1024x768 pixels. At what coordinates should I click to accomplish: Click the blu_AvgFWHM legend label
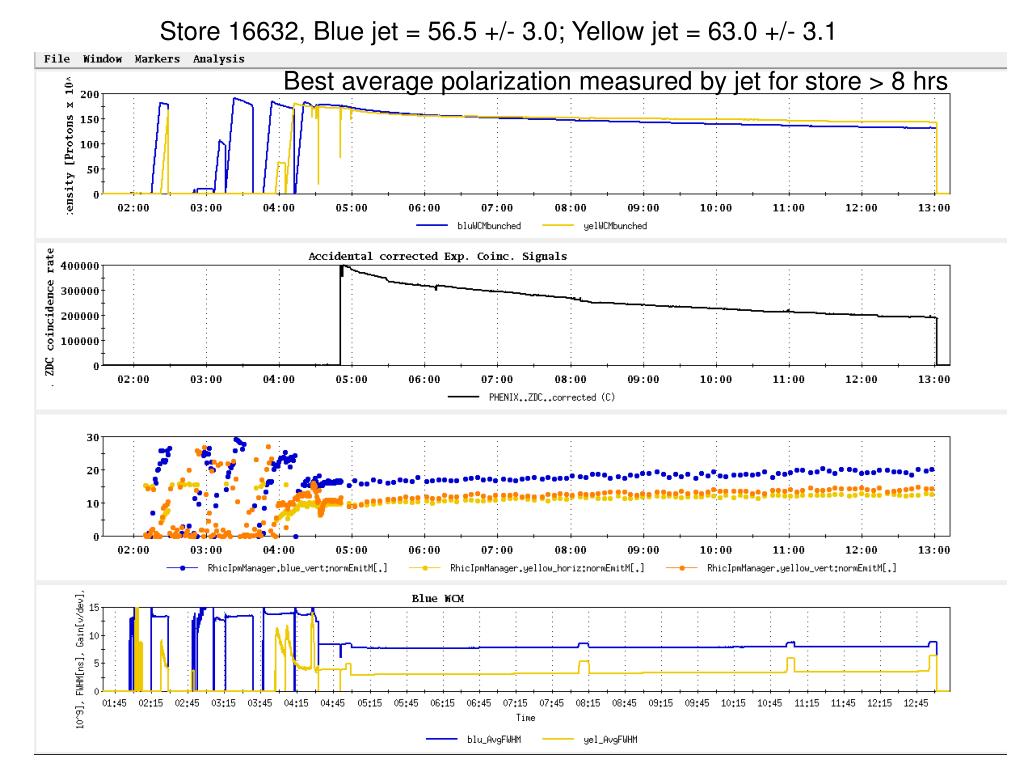(x=494, y=739)
